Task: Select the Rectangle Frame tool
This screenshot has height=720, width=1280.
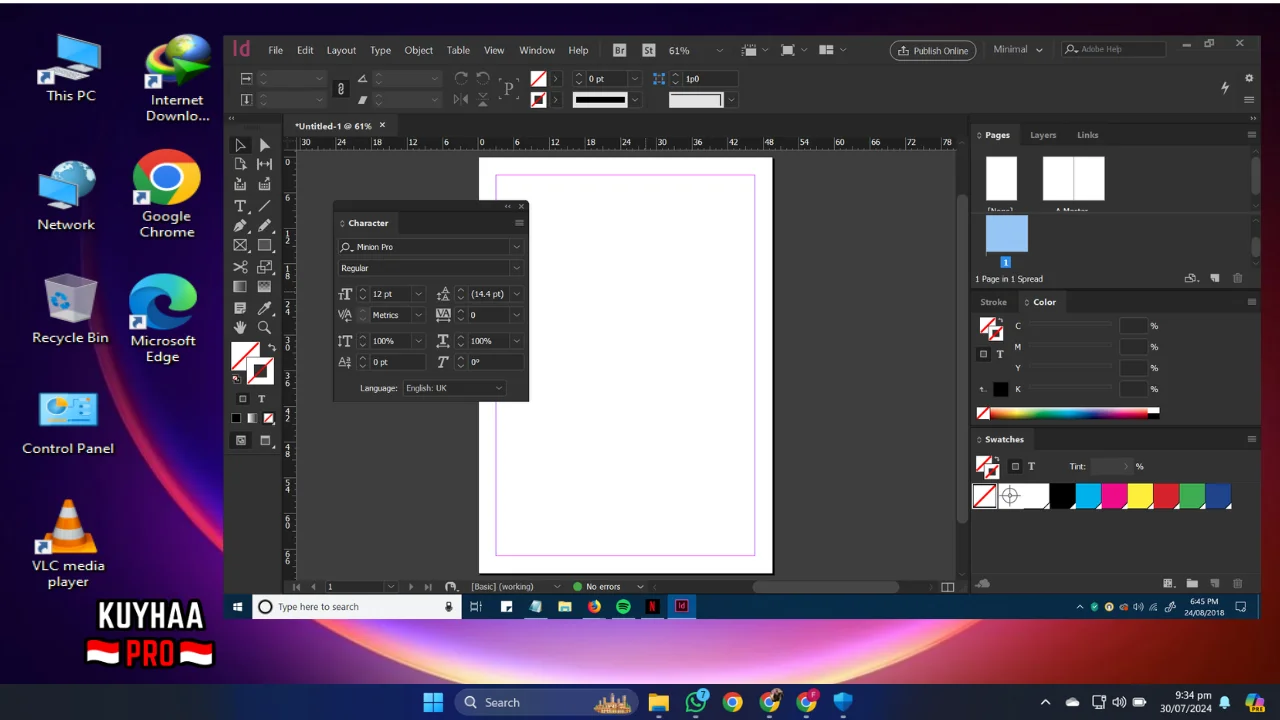Action: point(240,245)
